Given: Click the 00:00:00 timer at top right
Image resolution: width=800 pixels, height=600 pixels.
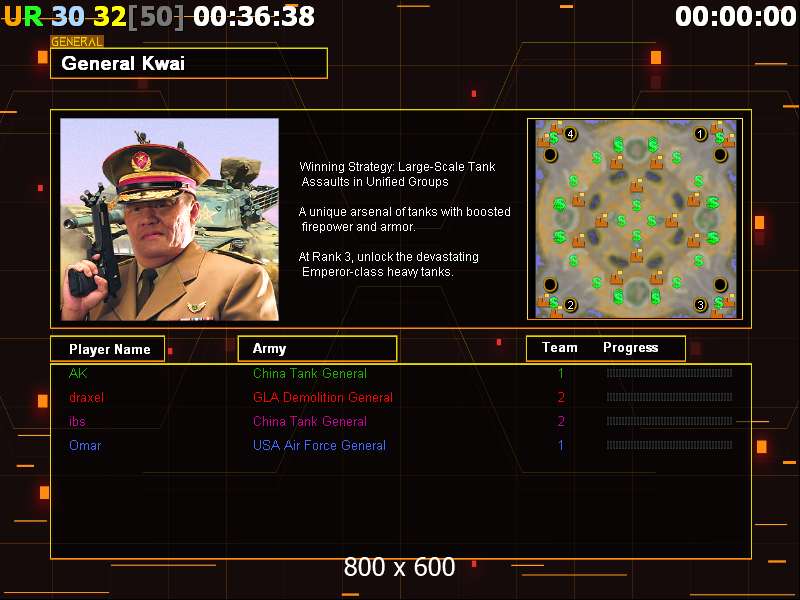Looking at the screenshot, I should [735, 16].
